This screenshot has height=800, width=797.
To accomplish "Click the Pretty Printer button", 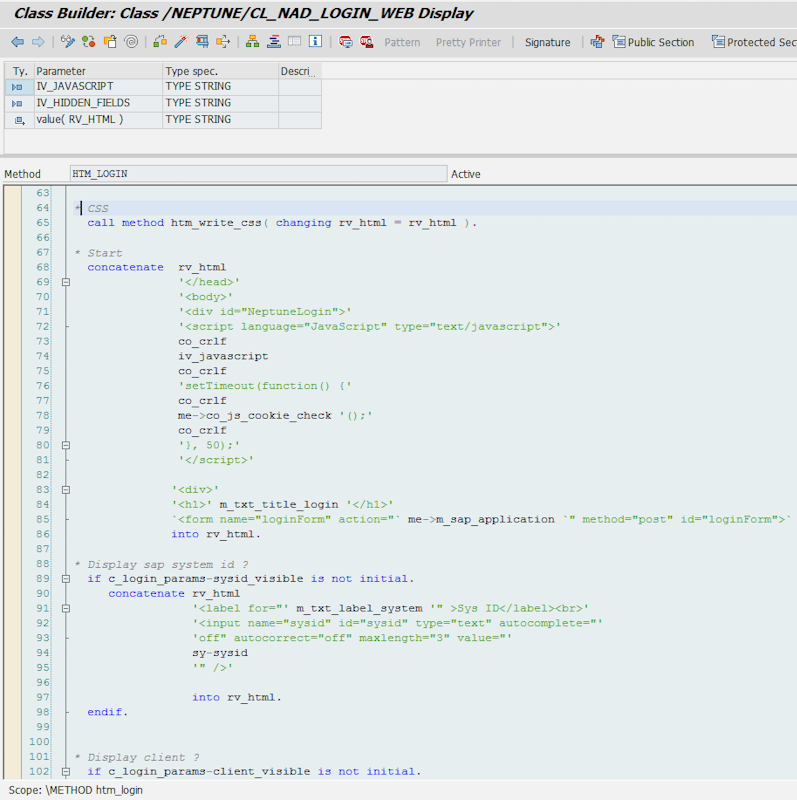I will pos(468,42).
